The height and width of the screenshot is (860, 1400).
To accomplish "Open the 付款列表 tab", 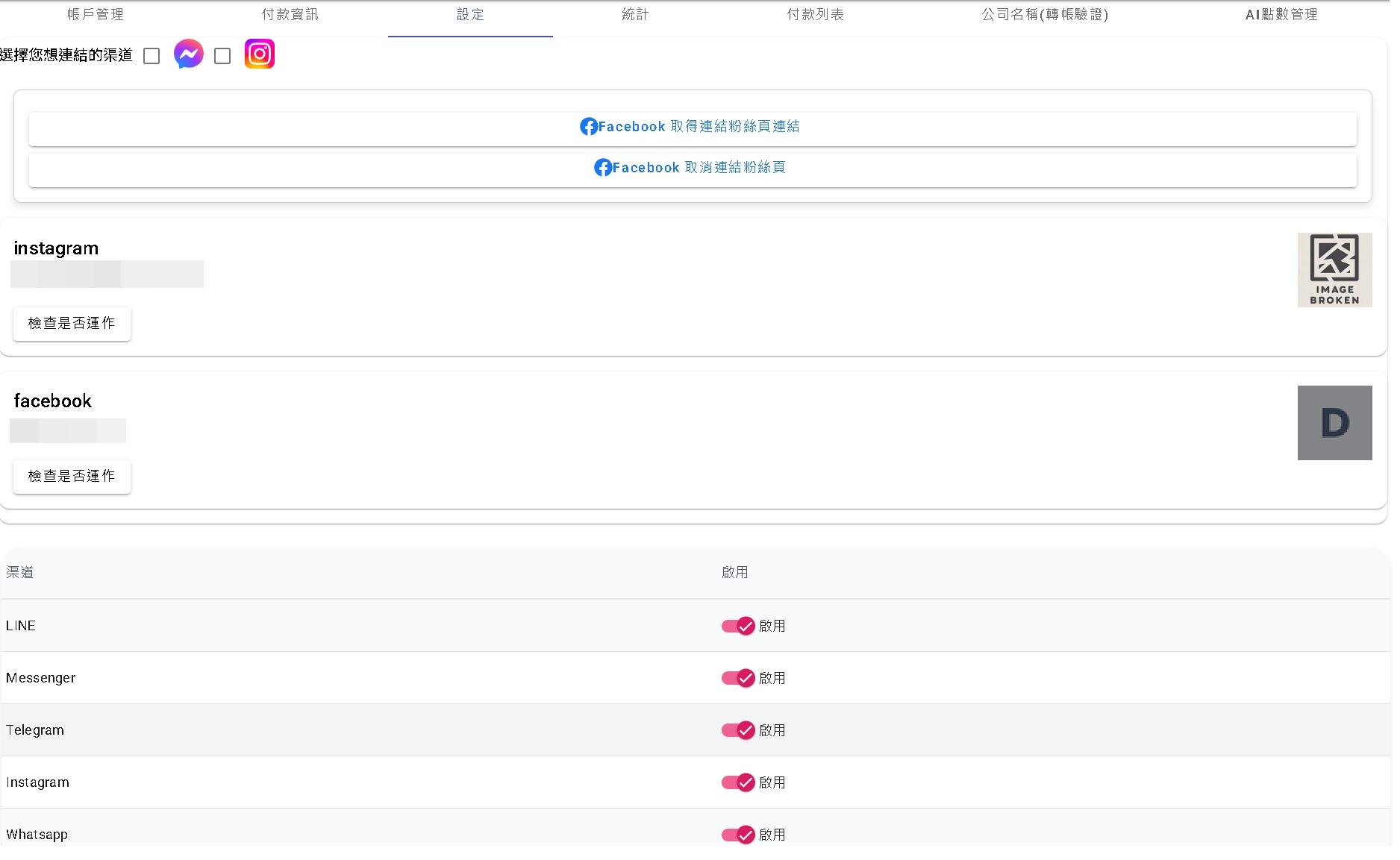I will coord(815,15).
